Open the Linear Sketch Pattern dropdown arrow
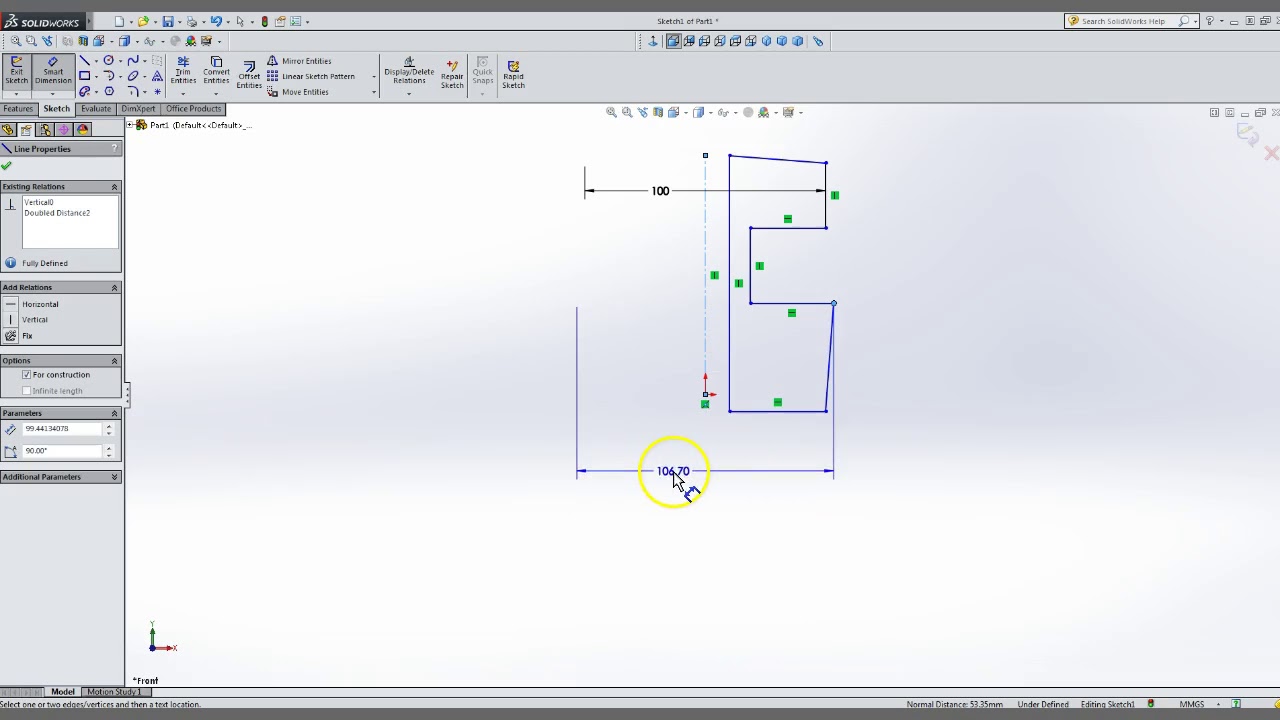The image size is (1280, 720). [x=374, y=77]
